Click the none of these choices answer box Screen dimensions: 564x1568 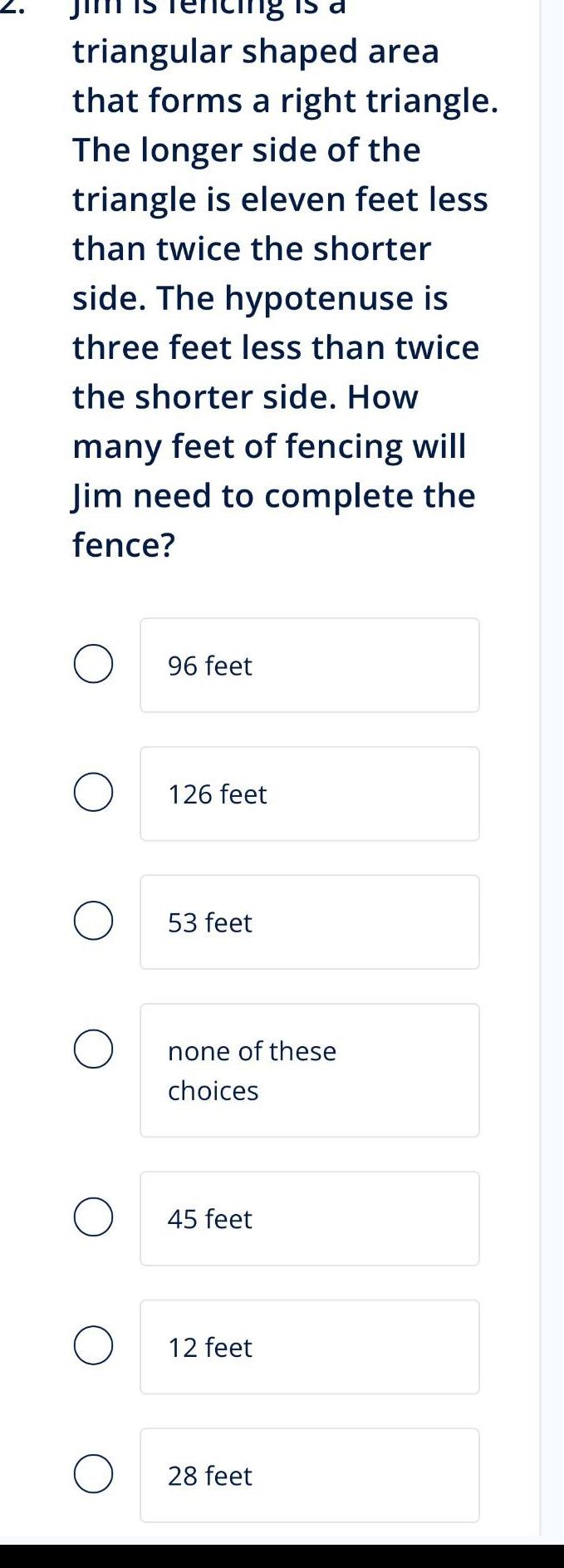coord(310,1070)
